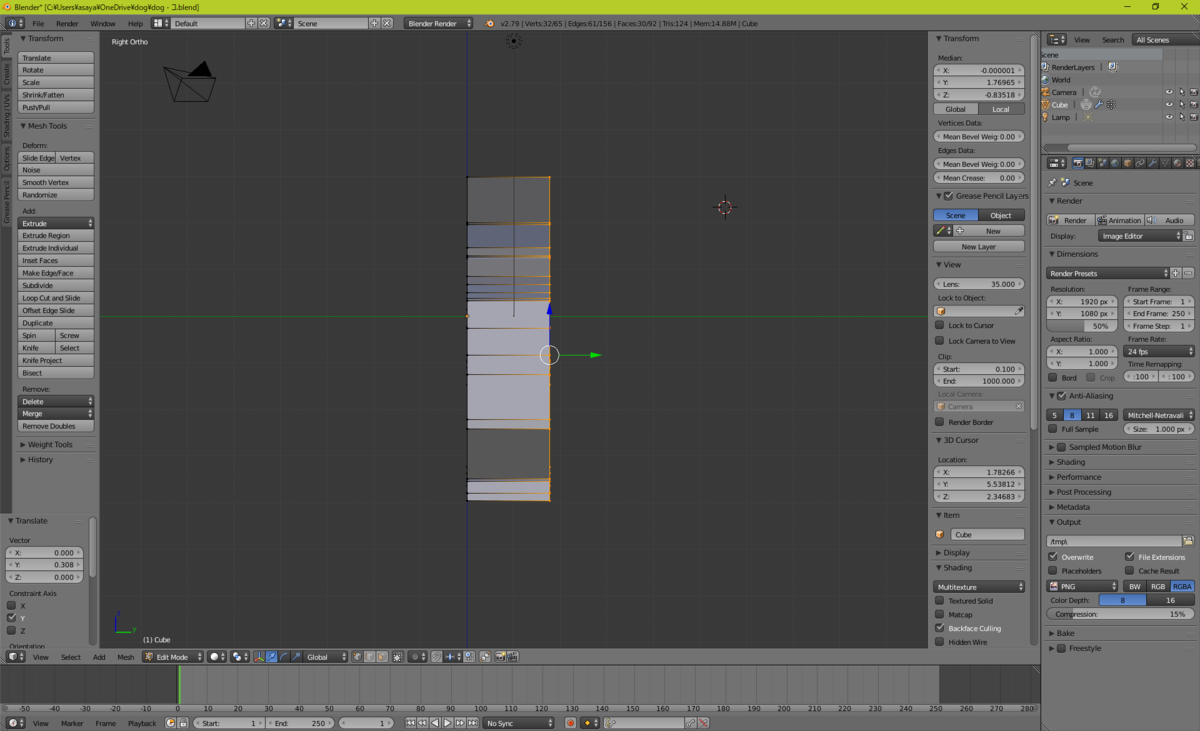Click the record auto-keyframe button

(x=570, y=723)
